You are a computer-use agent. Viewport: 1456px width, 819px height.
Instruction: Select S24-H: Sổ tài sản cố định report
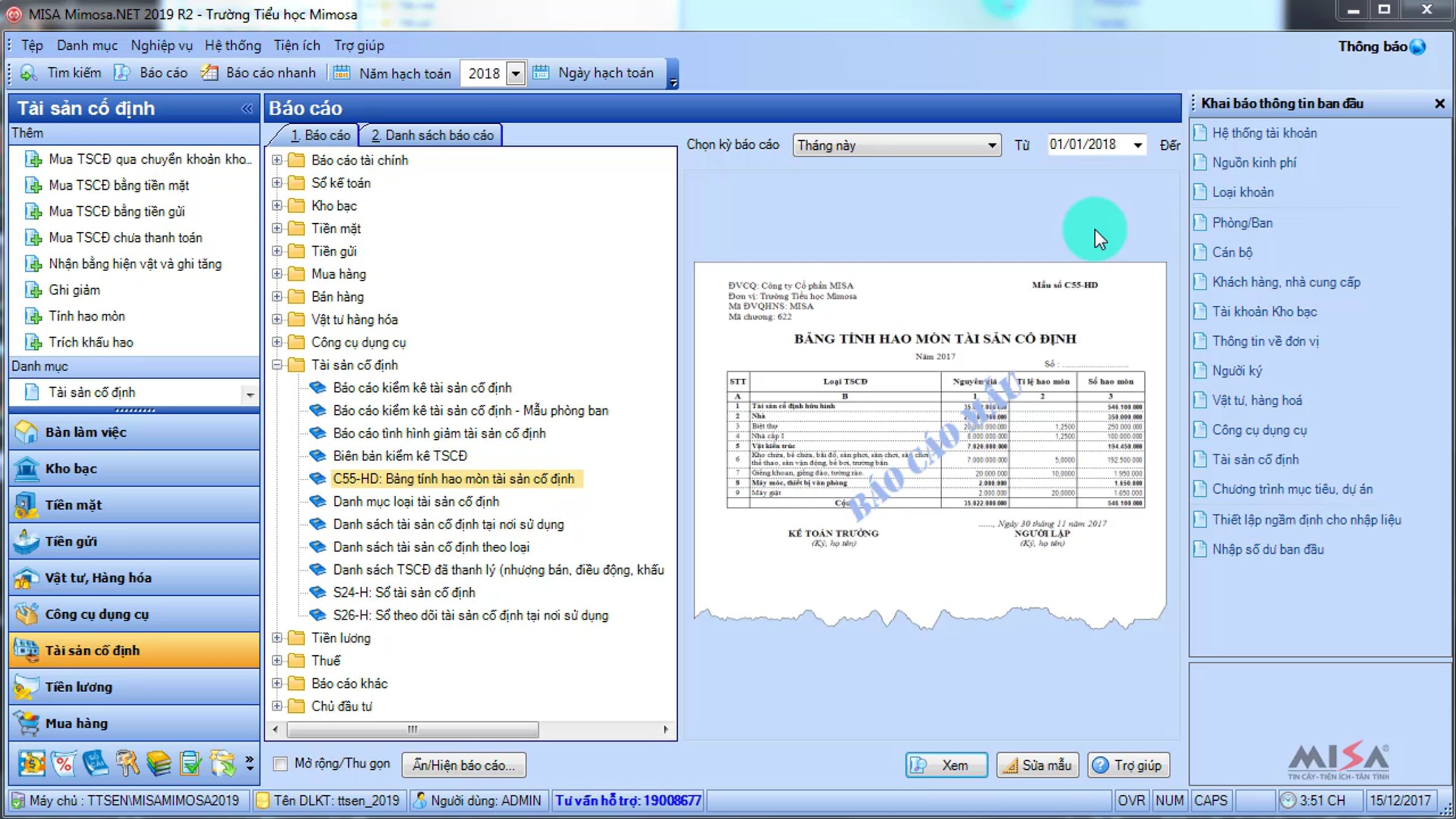pos(404,592)
